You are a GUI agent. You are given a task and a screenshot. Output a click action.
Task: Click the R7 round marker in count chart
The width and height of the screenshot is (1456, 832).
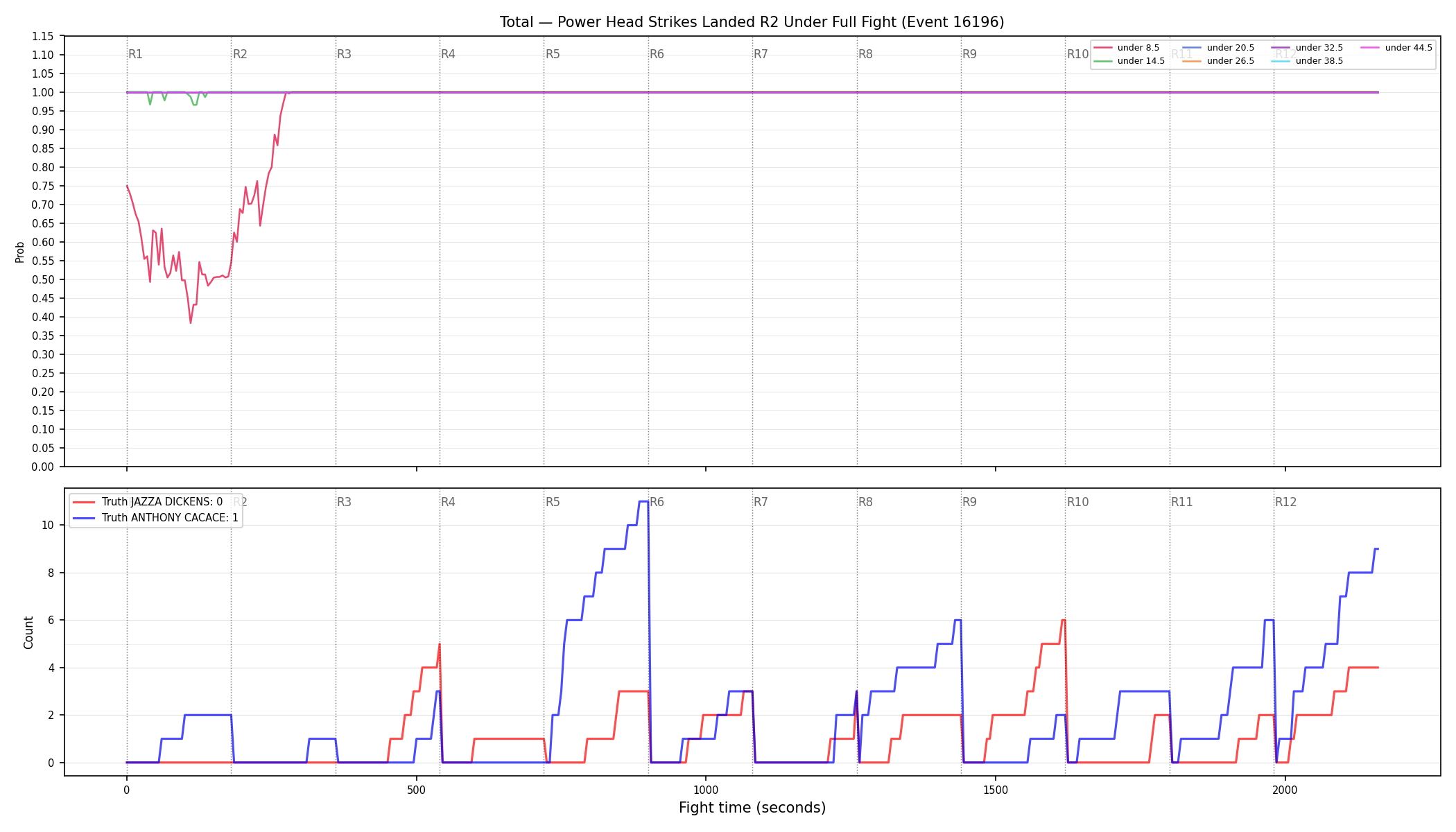(x=761, y=502)
